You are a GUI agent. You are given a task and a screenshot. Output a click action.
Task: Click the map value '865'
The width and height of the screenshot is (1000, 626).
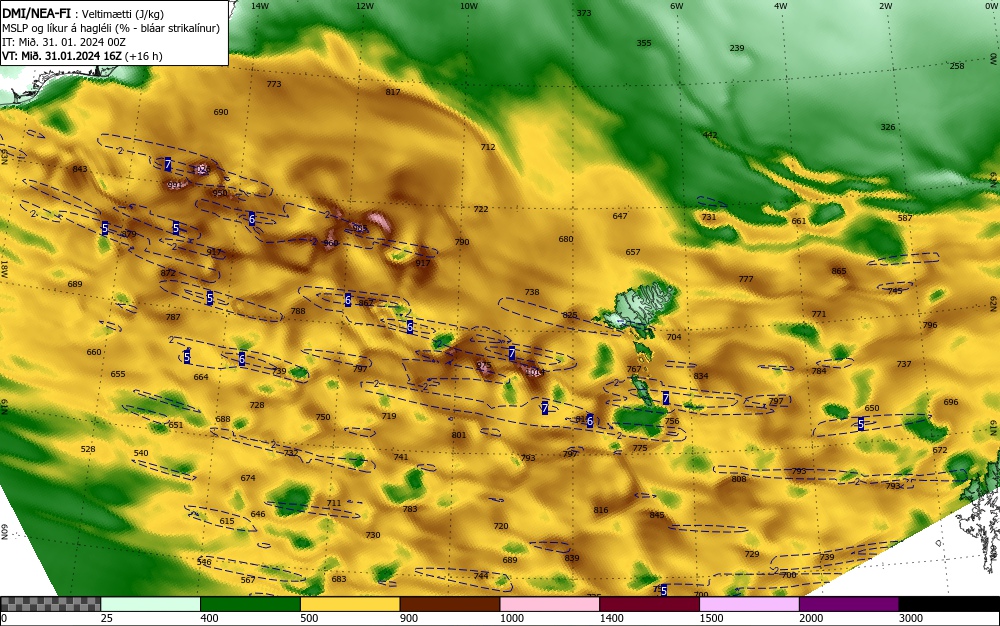point(839,272)
